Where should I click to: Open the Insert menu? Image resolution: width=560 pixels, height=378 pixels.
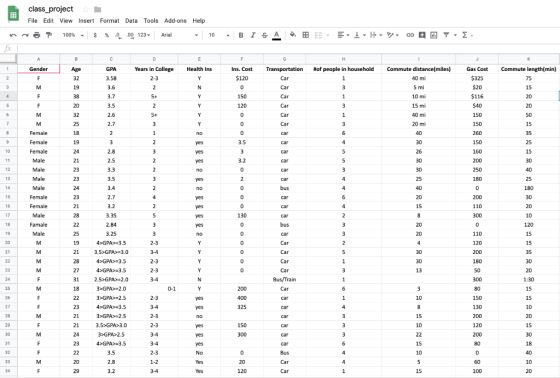[86, 21]
